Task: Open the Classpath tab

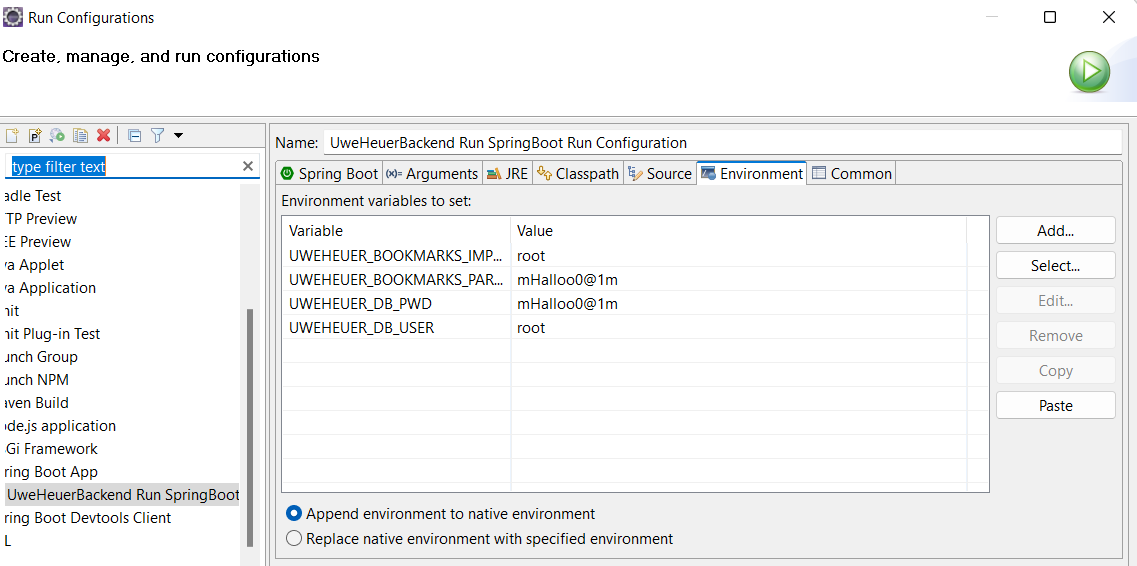Action: [x=578, y=174]
